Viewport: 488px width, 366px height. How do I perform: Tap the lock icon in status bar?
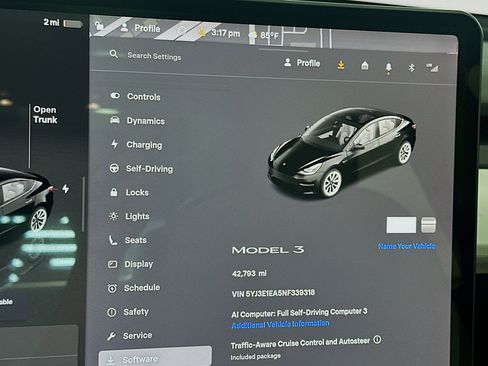[x=99, y=25]
